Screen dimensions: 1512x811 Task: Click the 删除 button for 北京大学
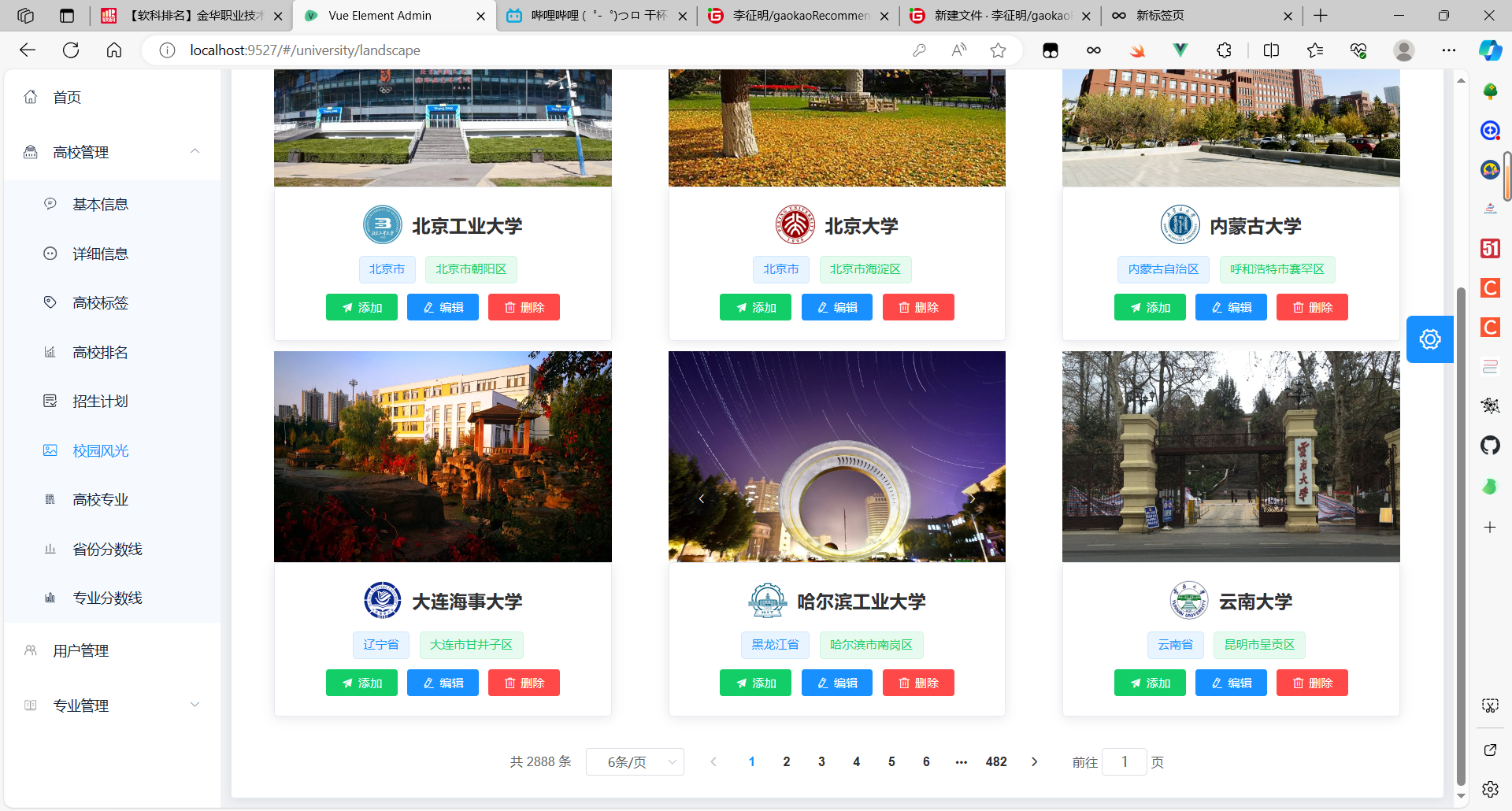pyautogui.click(x=918, y=307)
